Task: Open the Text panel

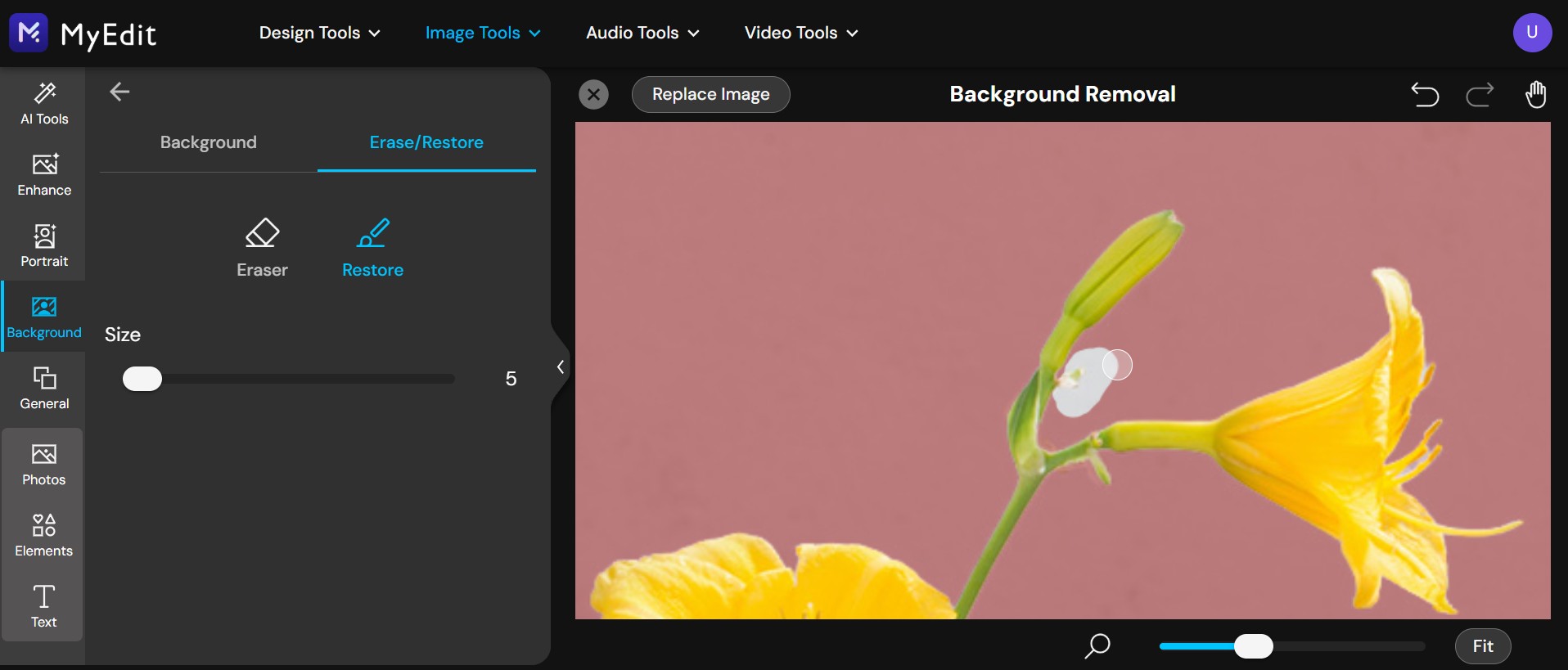Action: tap(44, 607)
